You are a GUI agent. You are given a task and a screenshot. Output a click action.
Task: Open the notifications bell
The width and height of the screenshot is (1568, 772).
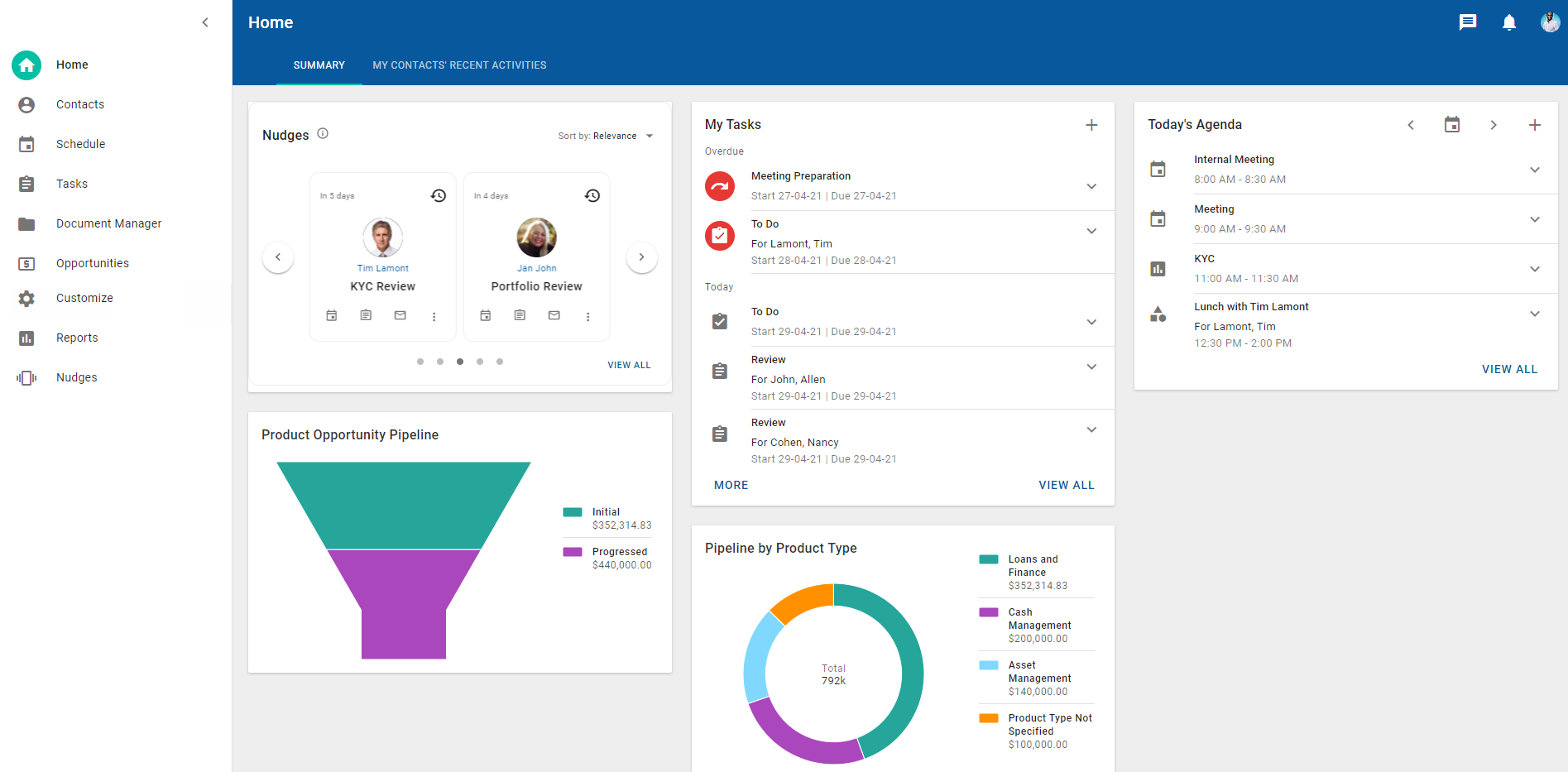[1508, 22]
